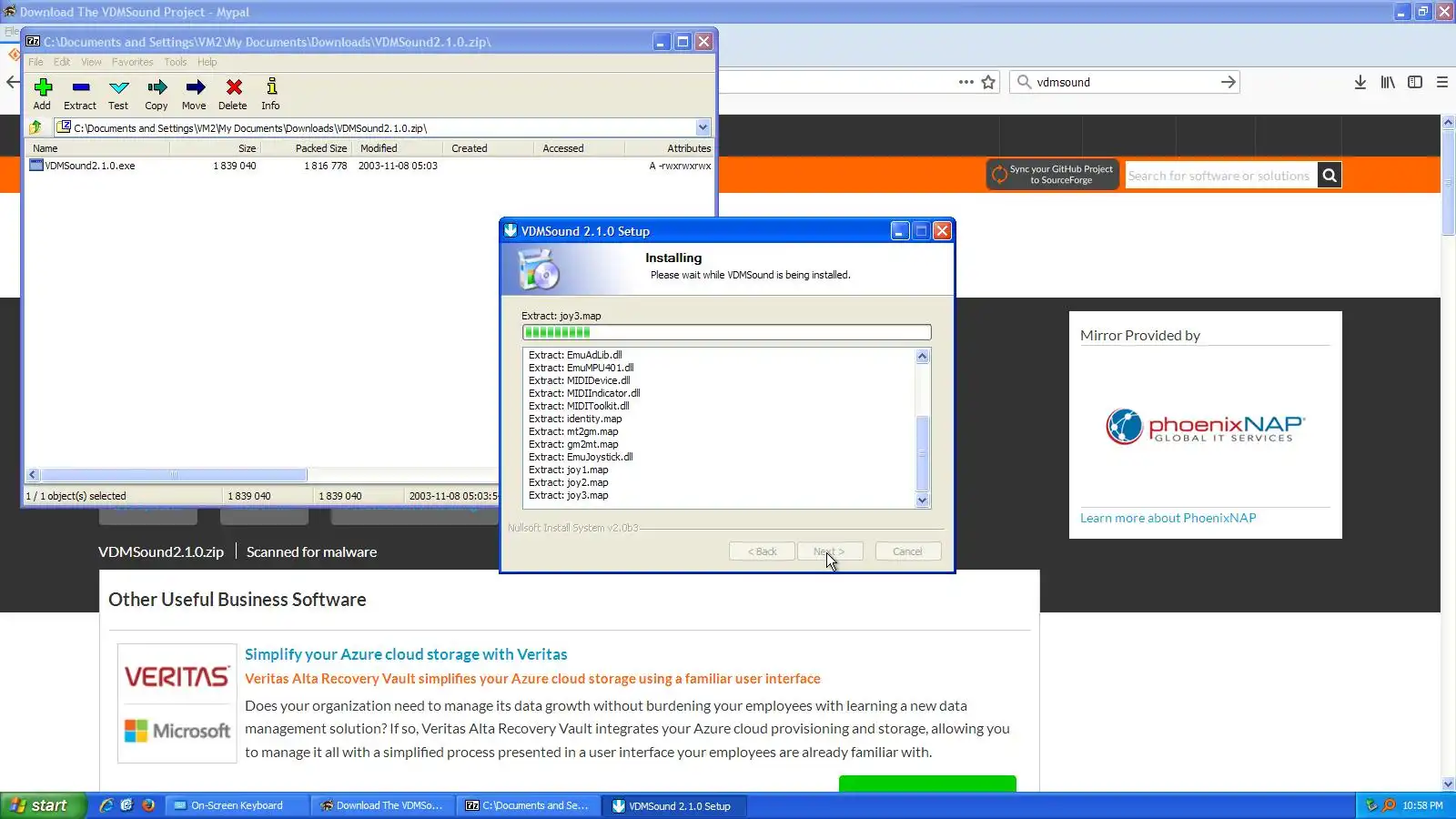Click the Back button in Setup
This screenshot has width=1456, height=819.
(x=762, y=551)
